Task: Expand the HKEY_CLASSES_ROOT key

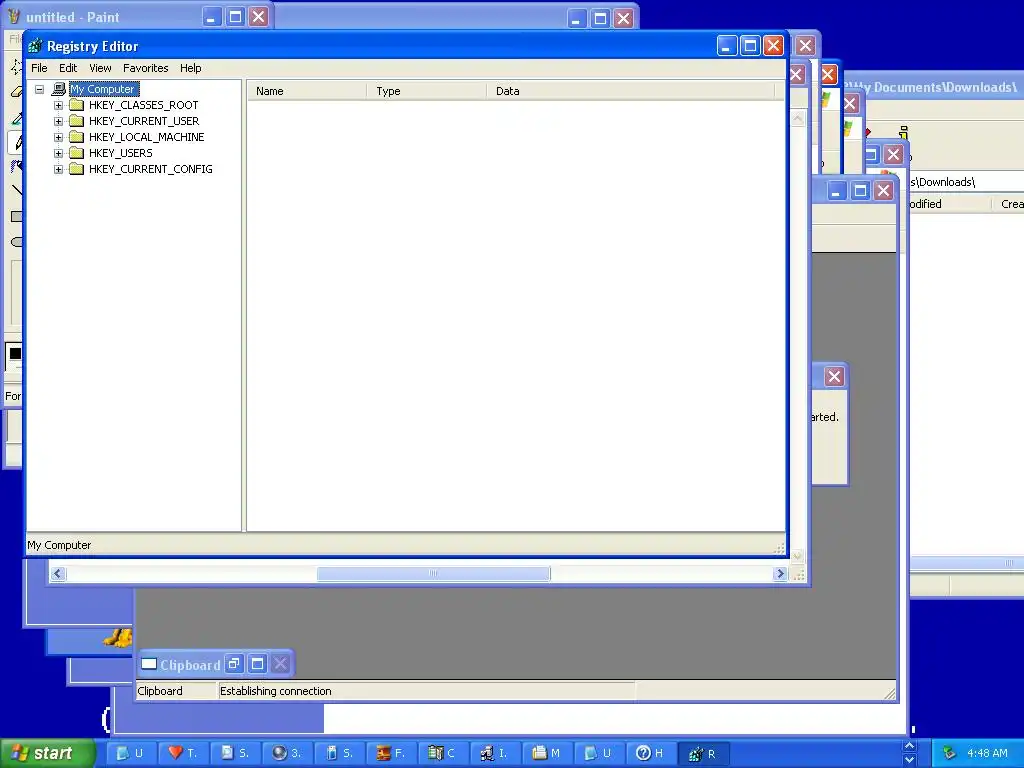Action: click(58, 105)
